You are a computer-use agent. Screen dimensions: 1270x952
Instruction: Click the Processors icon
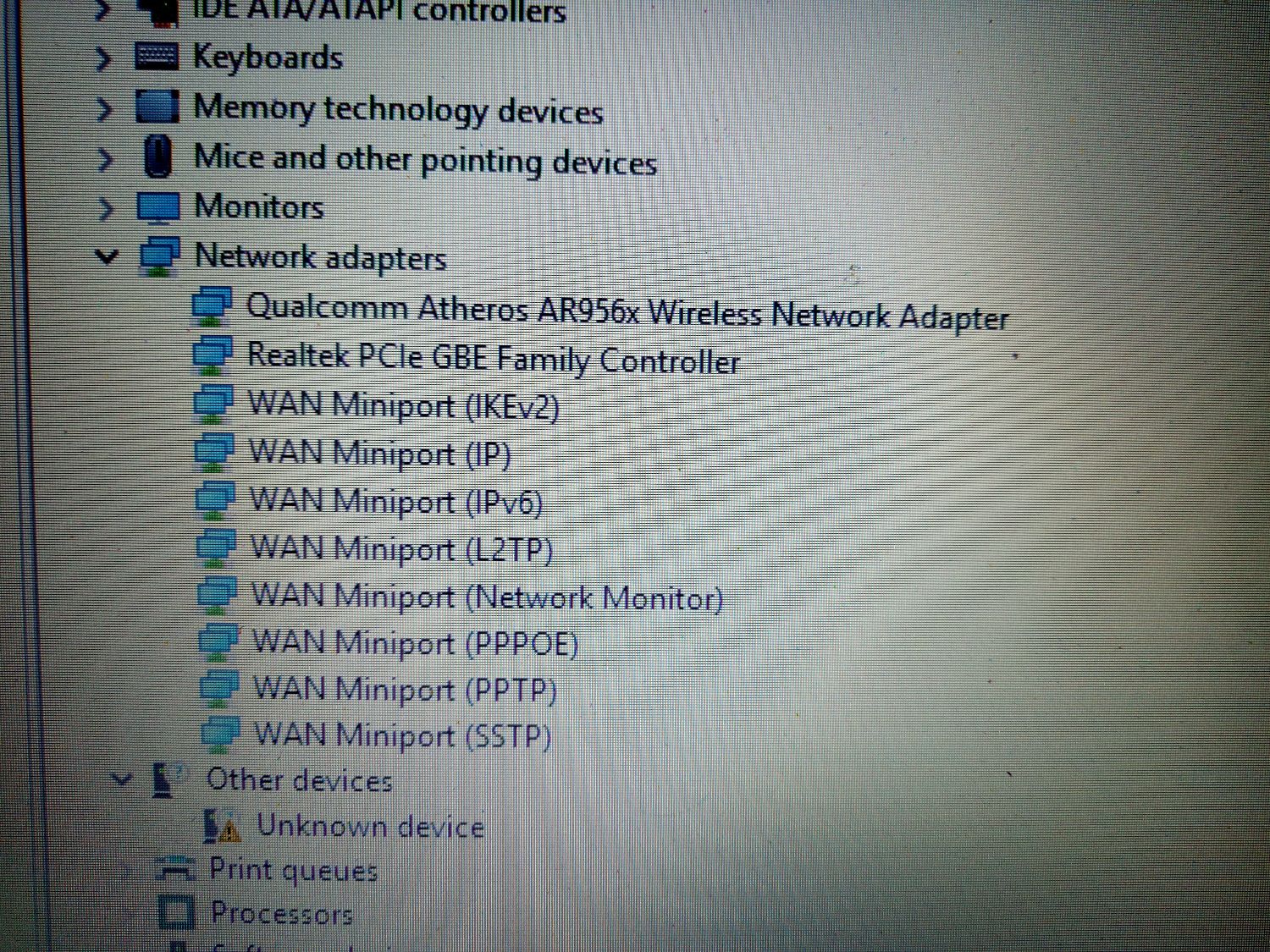(x=177, y=912)
